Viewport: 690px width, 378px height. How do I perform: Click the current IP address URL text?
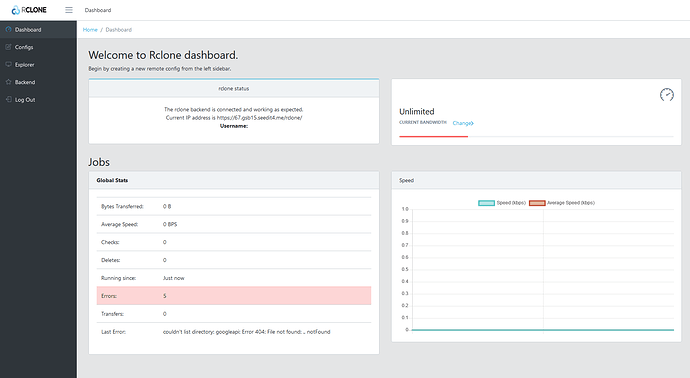tap(259, 118)
